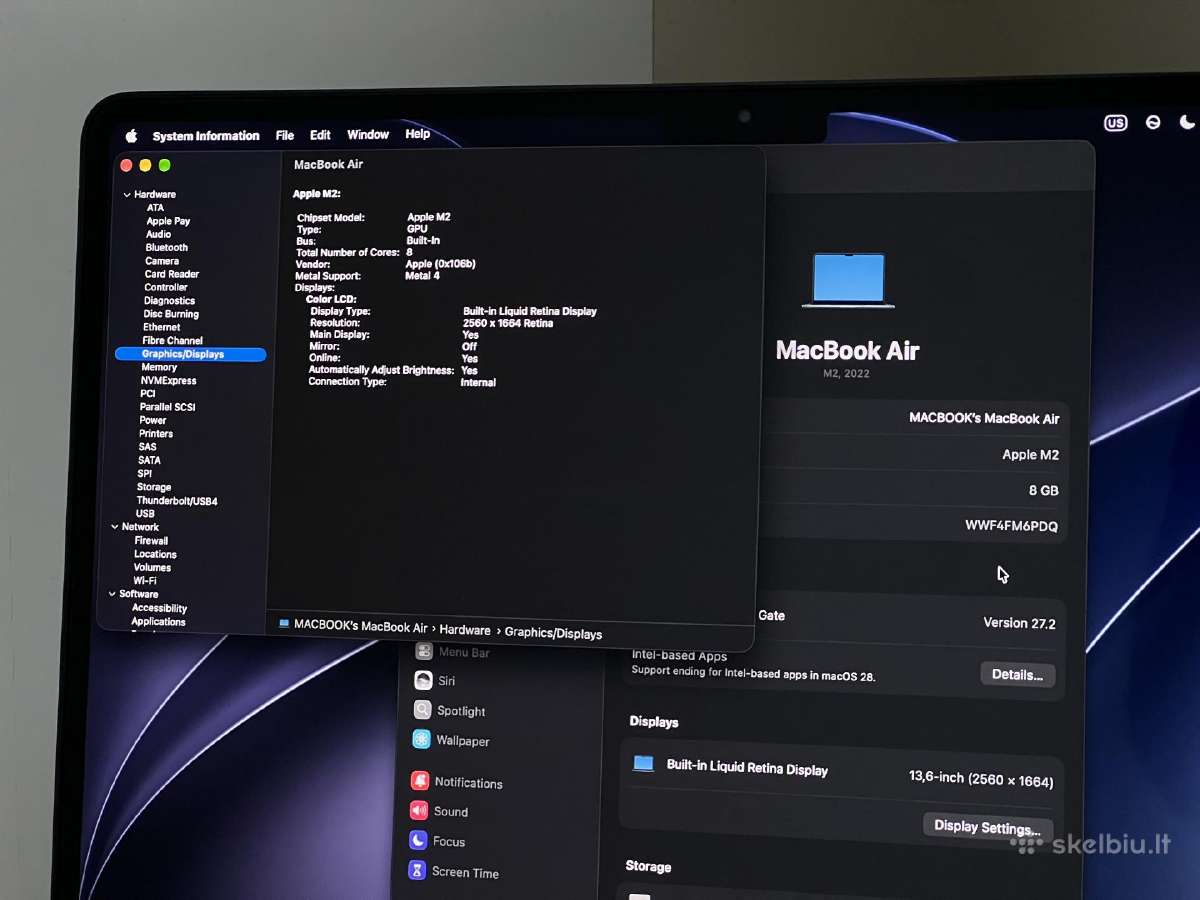Image resolution: width=1200 pixels, height=900 pixels.
Task: Select Storage in the System Information sidebar
Action: pyautogui.click(x=154, y=487)
